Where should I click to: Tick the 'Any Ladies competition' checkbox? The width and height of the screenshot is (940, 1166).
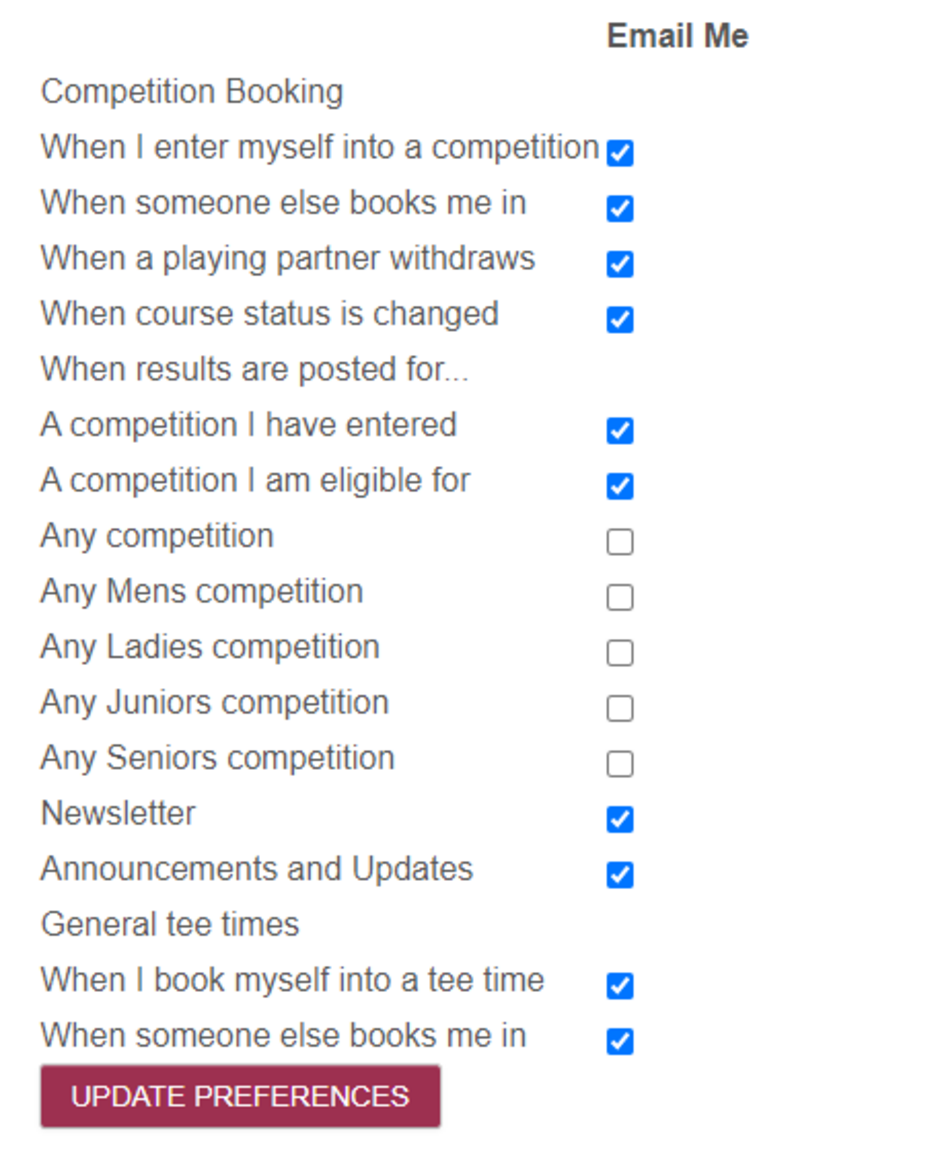[x=620, y=653]
